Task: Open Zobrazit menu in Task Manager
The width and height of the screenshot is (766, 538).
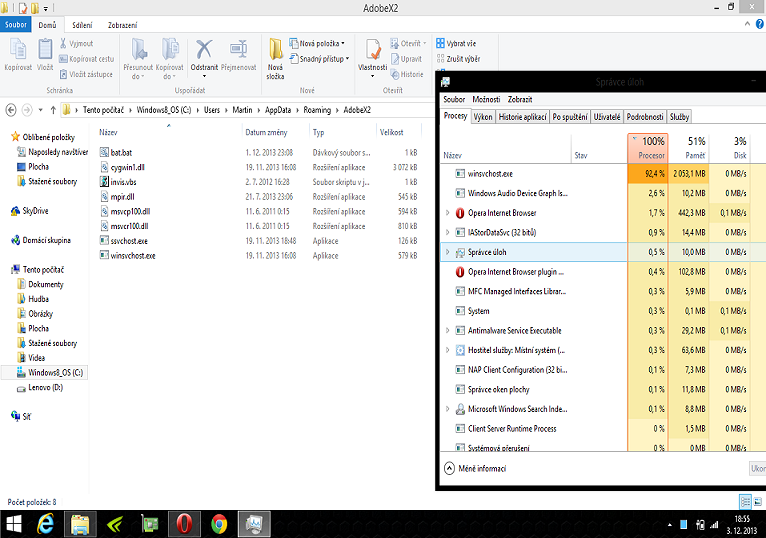Action: click(520, 99)
